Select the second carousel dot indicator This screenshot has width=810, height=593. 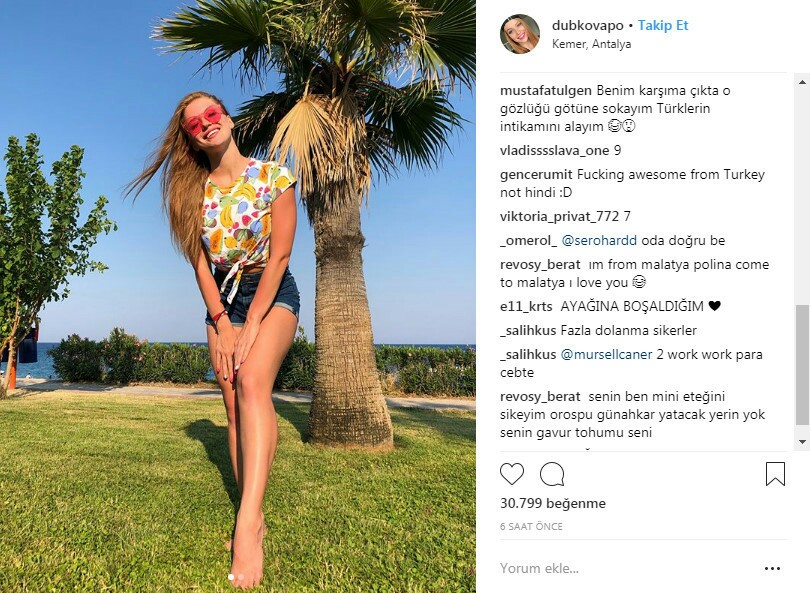click(241, 577)
